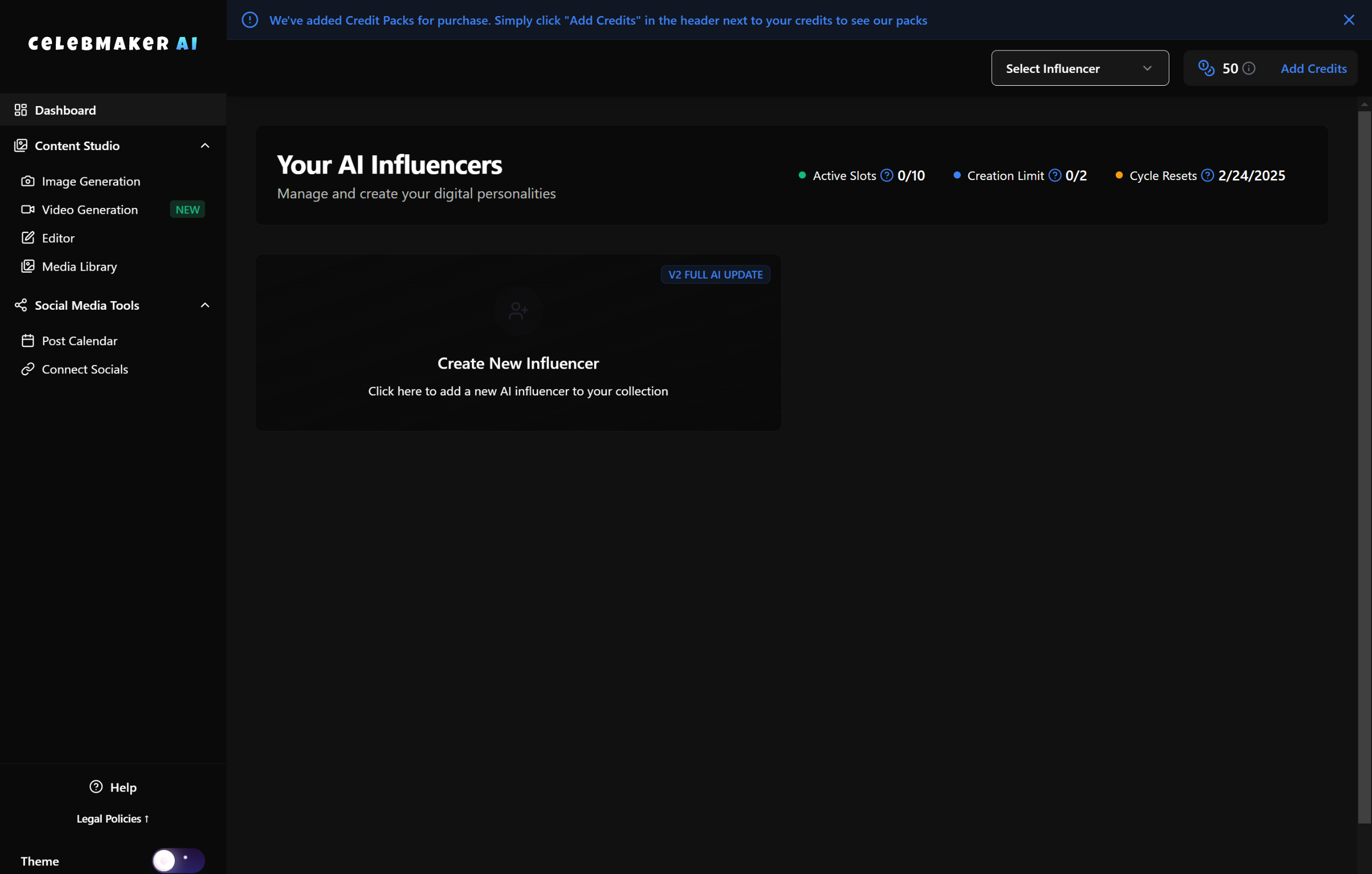
Task: Open Legal Policies link
Action: point(112,818)
